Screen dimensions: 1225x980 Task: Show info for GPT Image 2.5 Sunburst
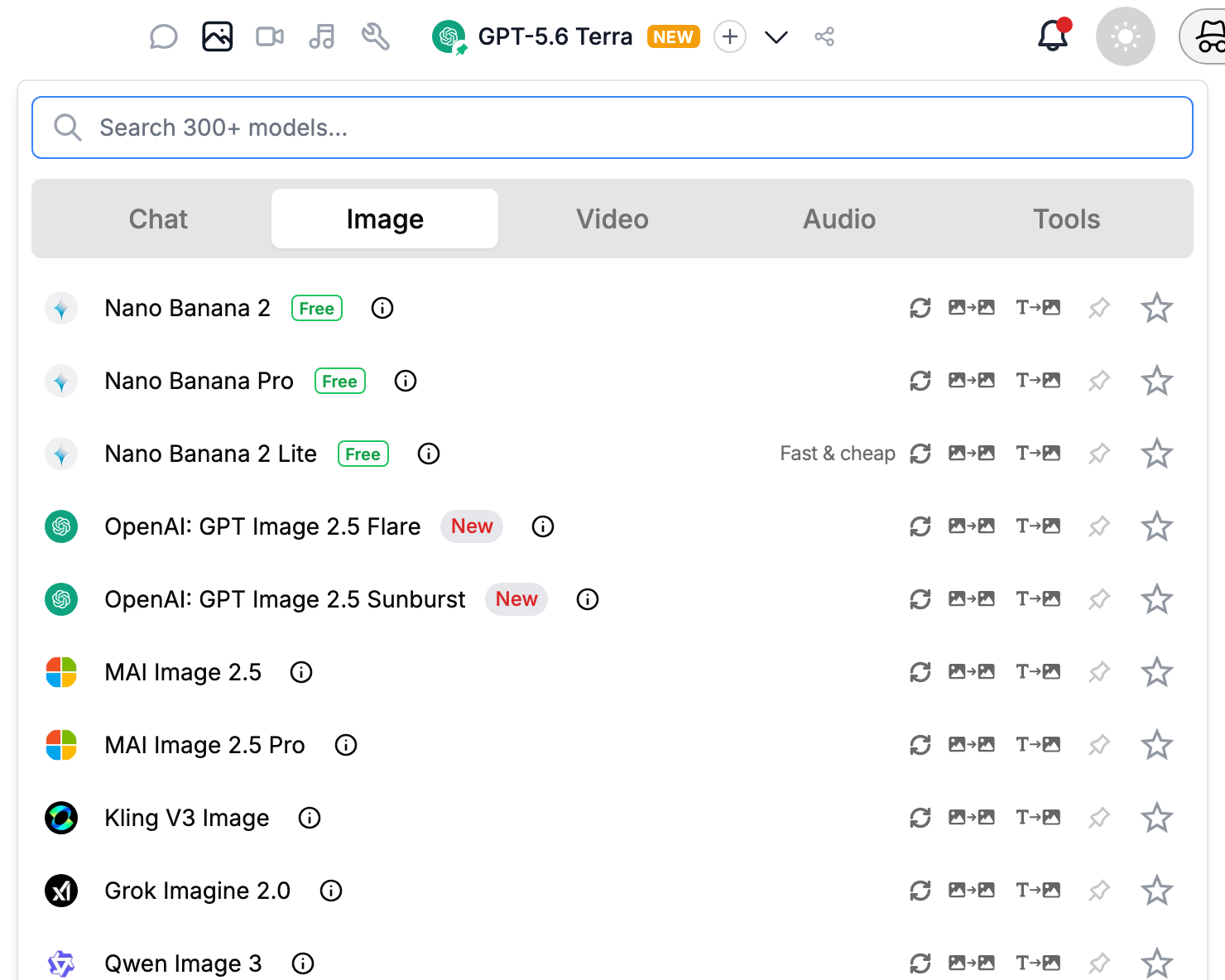(588, 599)
